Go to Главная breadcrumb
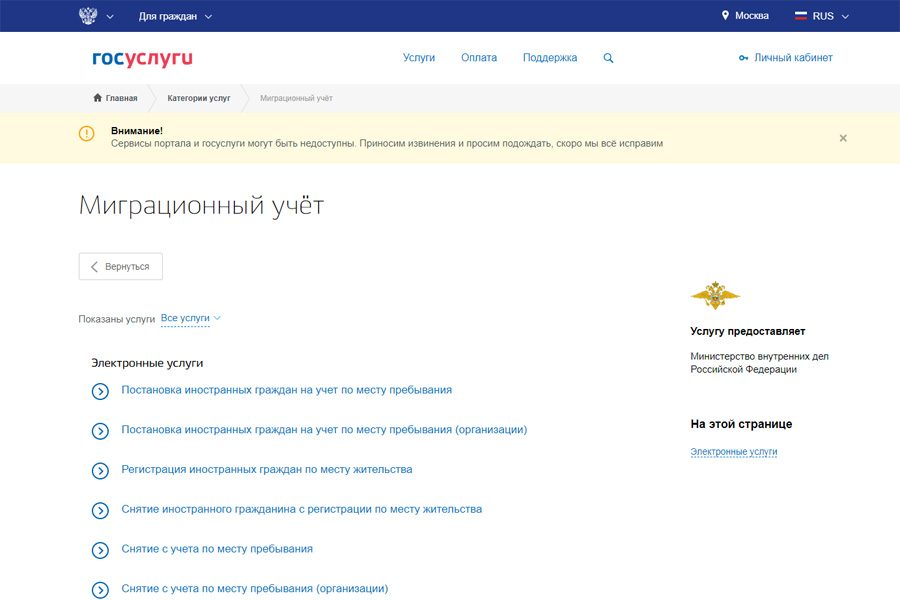This screenshot has width=900, height=600. coord(121,98)
